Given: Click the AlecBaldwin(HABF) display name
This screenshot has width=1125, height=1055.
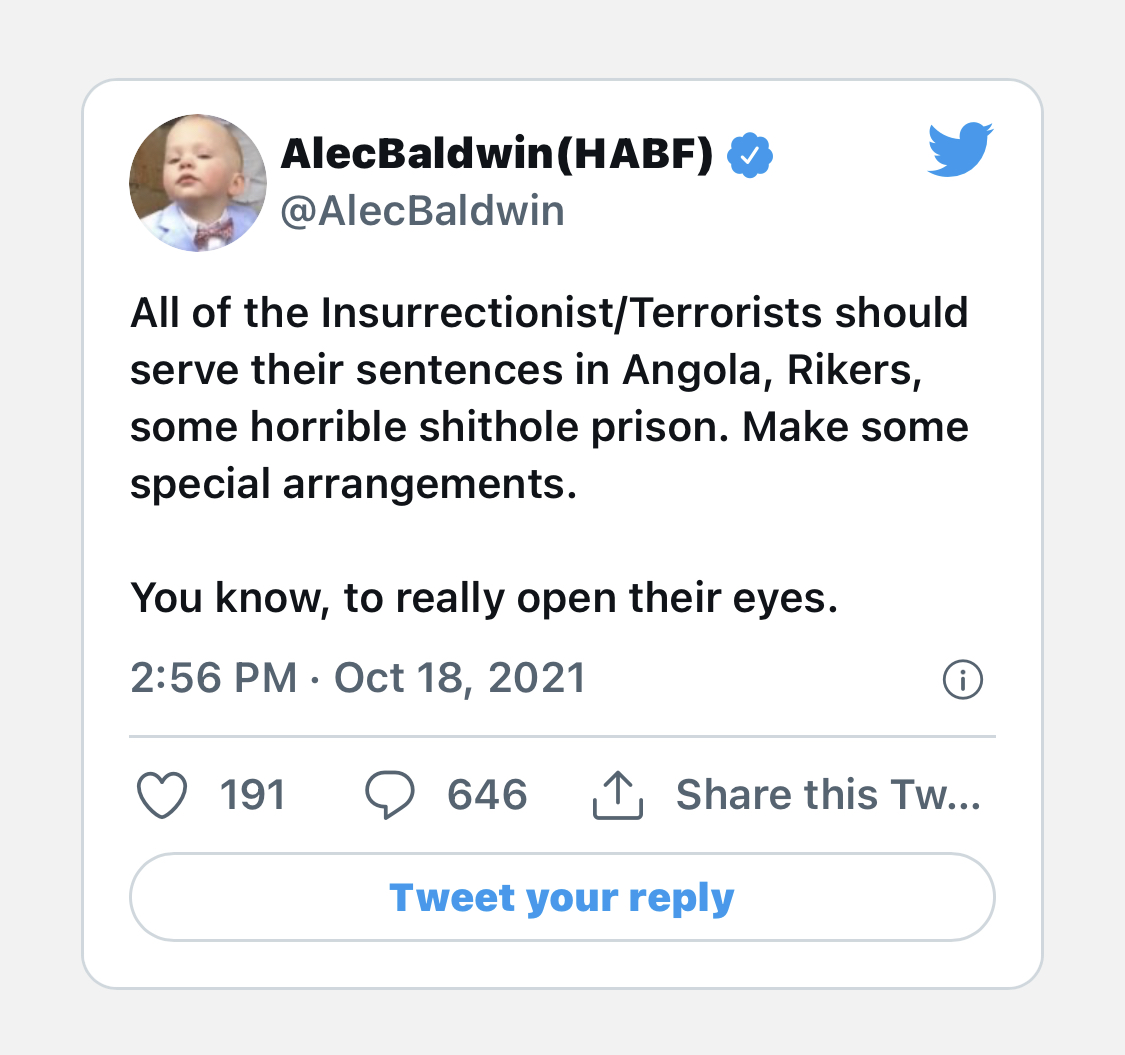Looking at the screenshot, I should 497,154.
